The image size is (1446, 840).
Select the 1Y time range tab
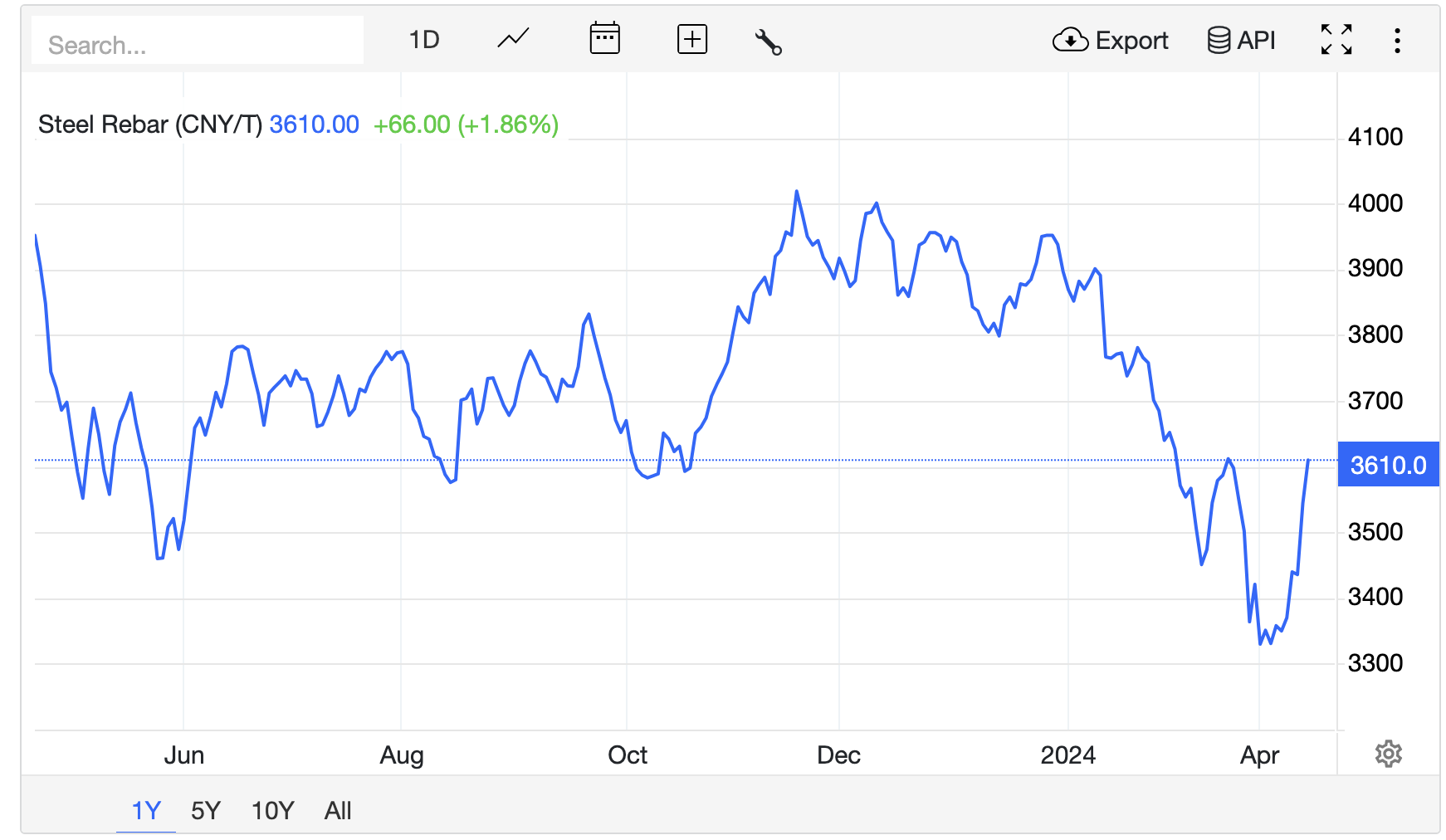pyautogui.click(x=146, y=810)
